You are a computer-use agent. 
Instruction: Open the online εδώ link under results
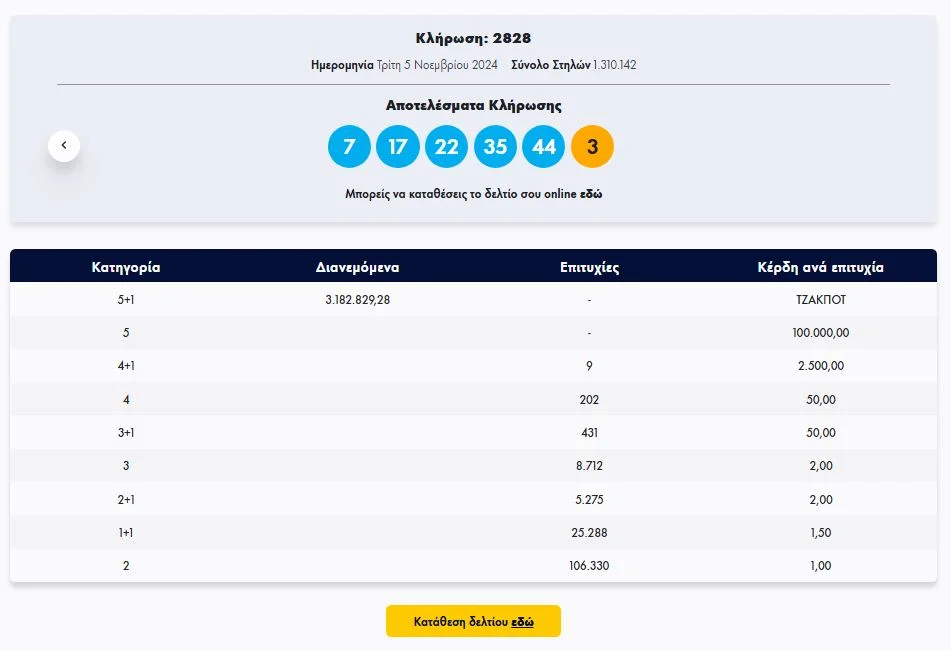(591, 194)
